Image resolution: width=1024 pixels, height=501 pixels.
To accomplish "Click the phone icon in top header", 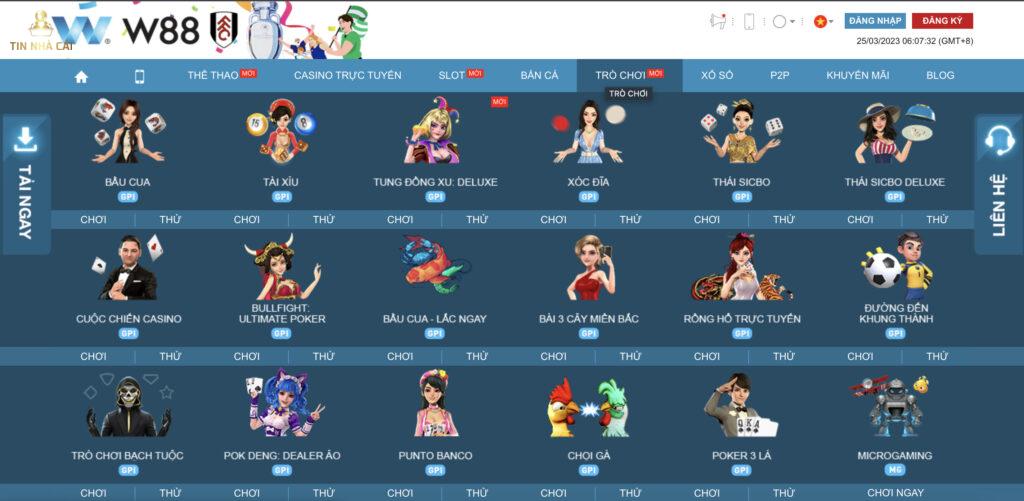I will pyautogui.click(x=748, y=21).
